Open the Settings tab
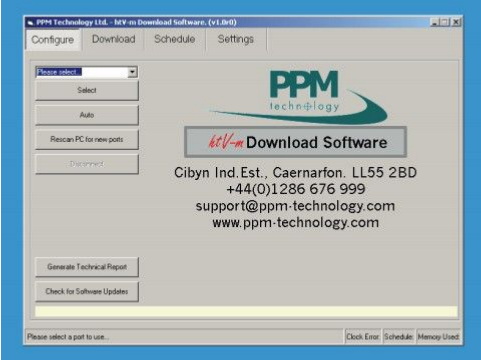This screenshot has width=481, height=361. (x=236, y=39)
